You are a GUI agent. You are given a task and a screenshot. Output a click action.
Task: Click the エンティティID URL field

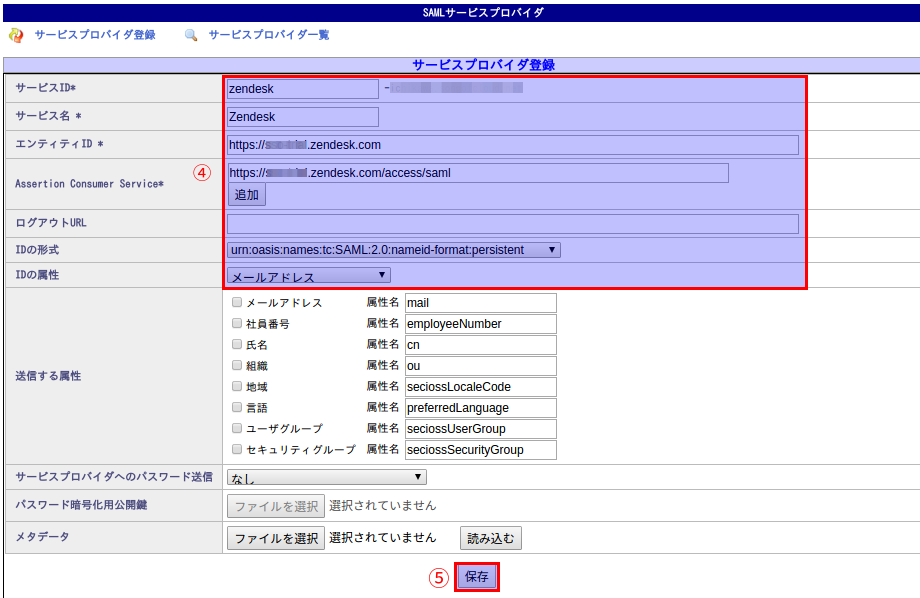513,145
